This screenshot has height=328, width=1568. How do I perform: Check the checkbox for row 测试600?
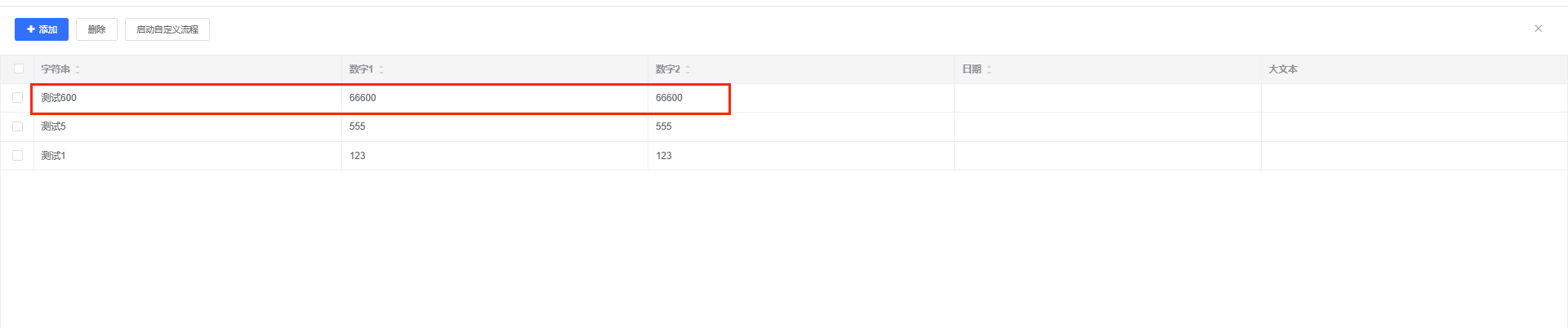pos(17,98)
